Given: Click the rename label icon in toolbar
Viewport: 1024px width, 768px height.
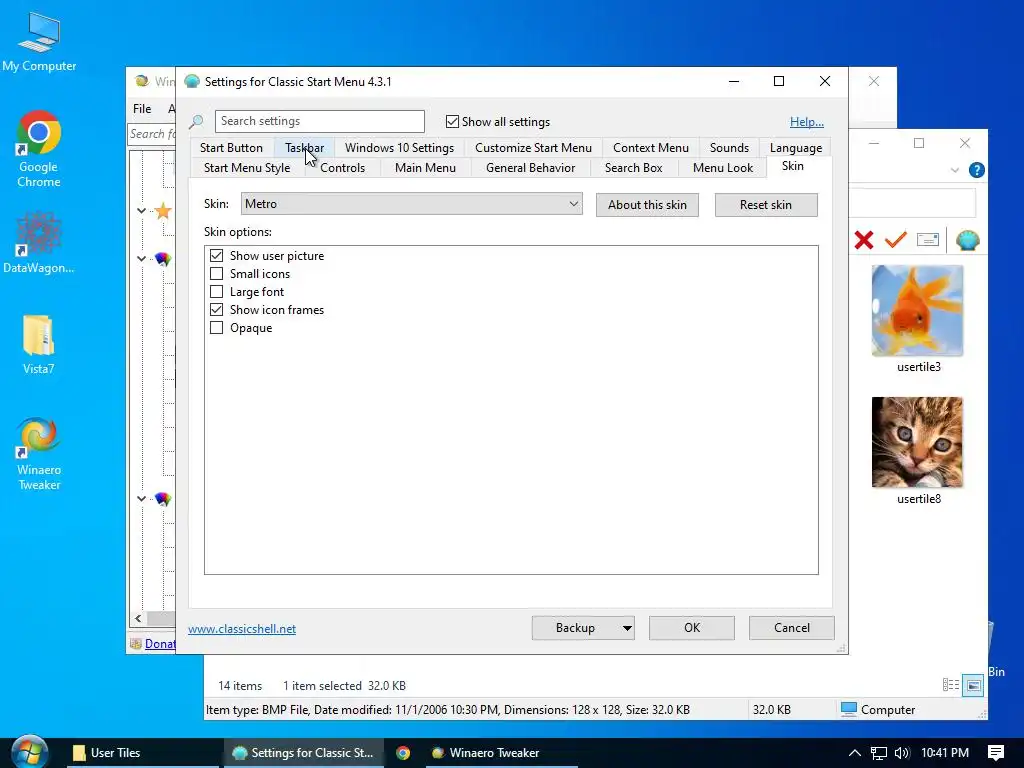Looking at the screenshot, I should tap(927, 240).
